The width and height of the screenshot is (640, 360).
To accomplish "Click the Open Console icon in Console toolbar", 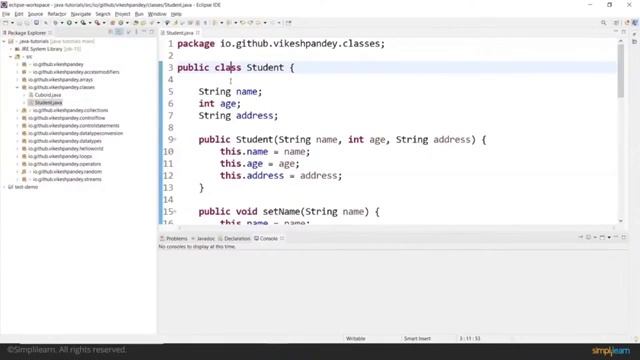I will click(602, 237).
